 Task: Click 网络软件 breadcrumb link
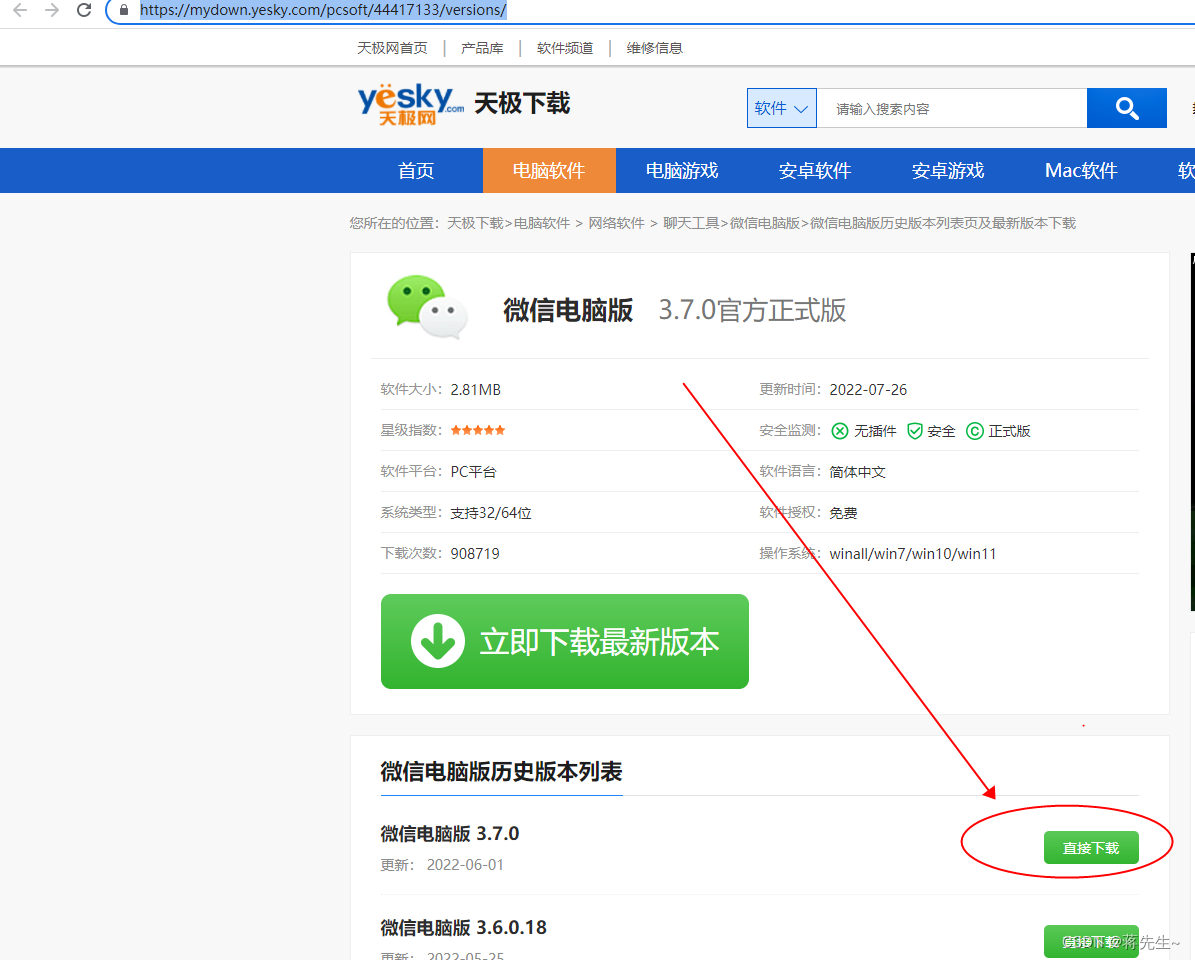617,223
